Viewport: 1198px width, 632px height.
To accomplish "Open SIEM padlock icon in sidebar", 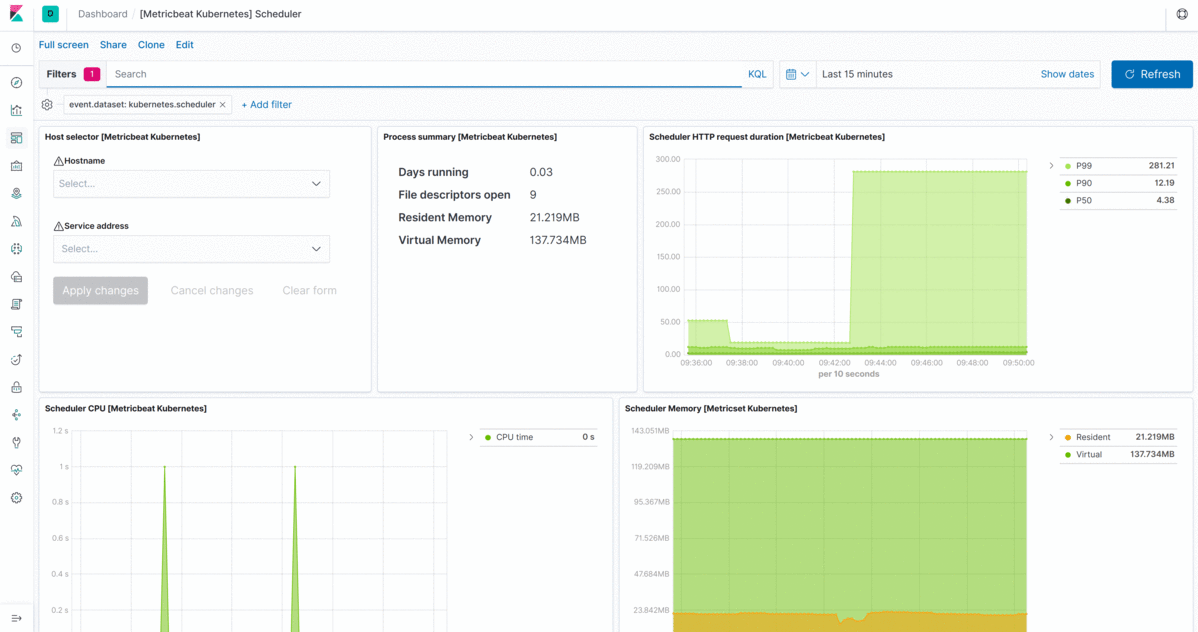I will [16, 387].
